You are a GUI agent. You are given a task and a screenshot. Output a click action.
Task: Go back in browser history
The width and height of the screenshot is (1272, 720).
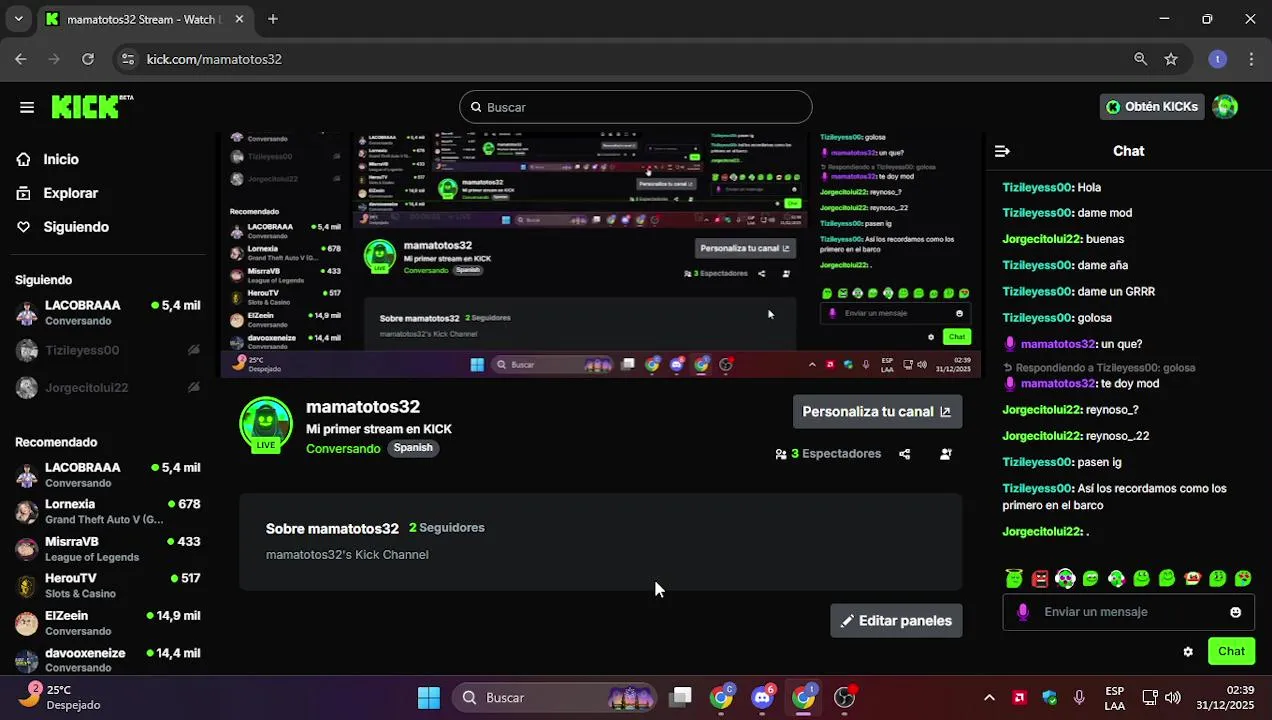pos(21,59)
